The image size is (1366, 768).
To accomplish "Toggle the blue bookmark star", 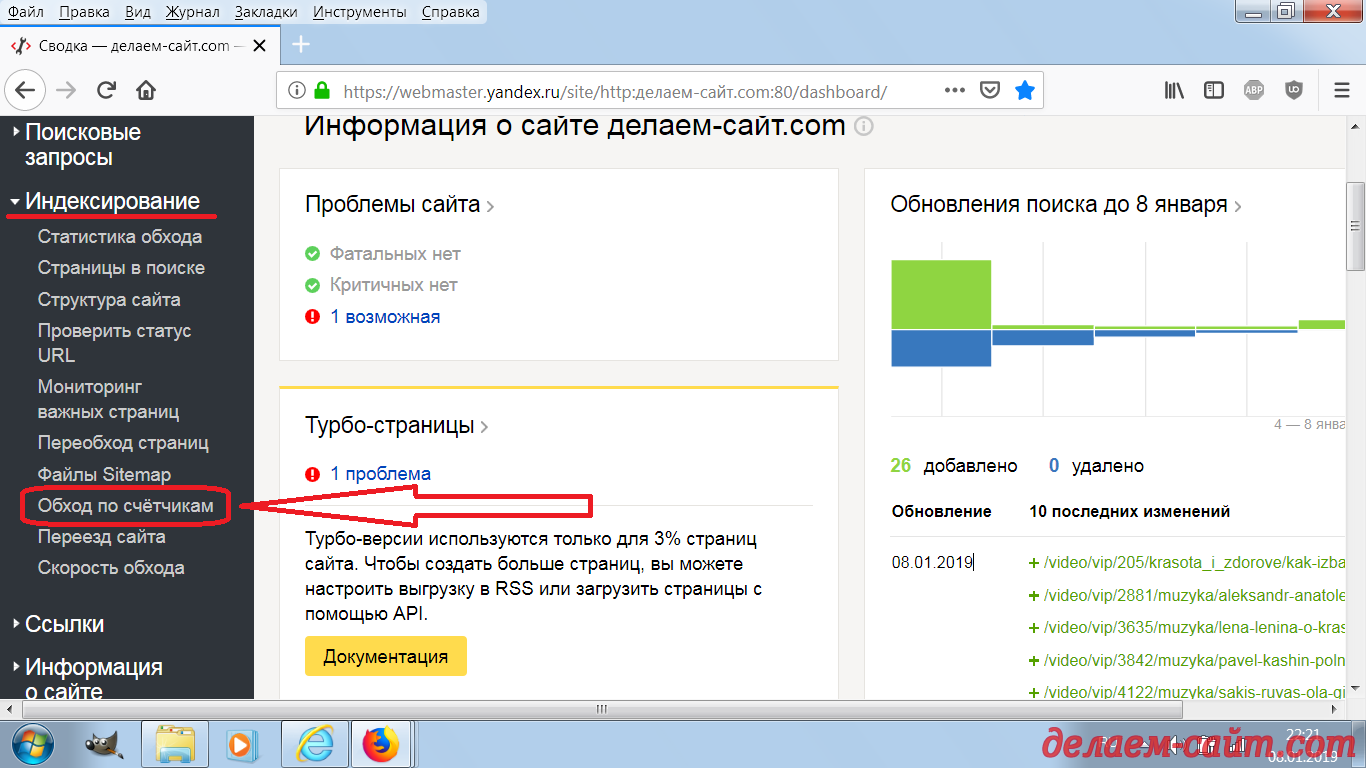I will click(x=1024, y=90).
